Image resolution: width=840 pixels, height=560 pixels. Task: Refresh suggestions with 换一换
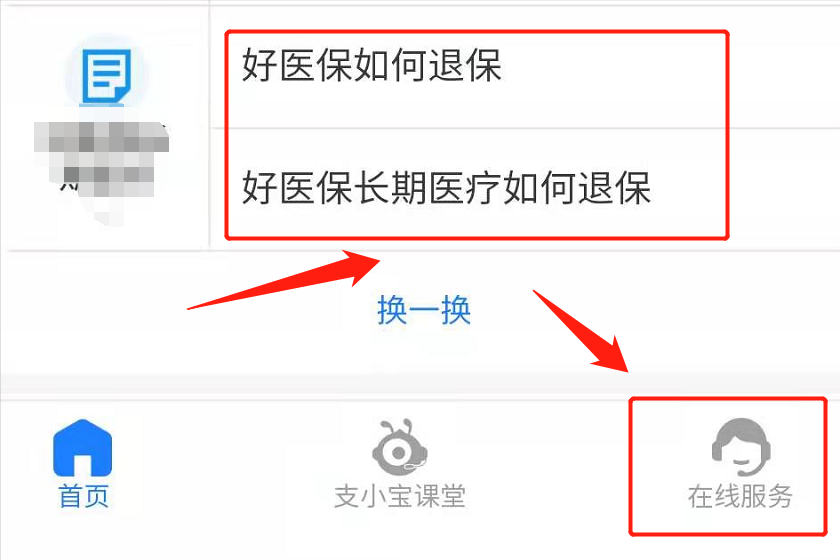pyautogui.click(x=424, y=310)
